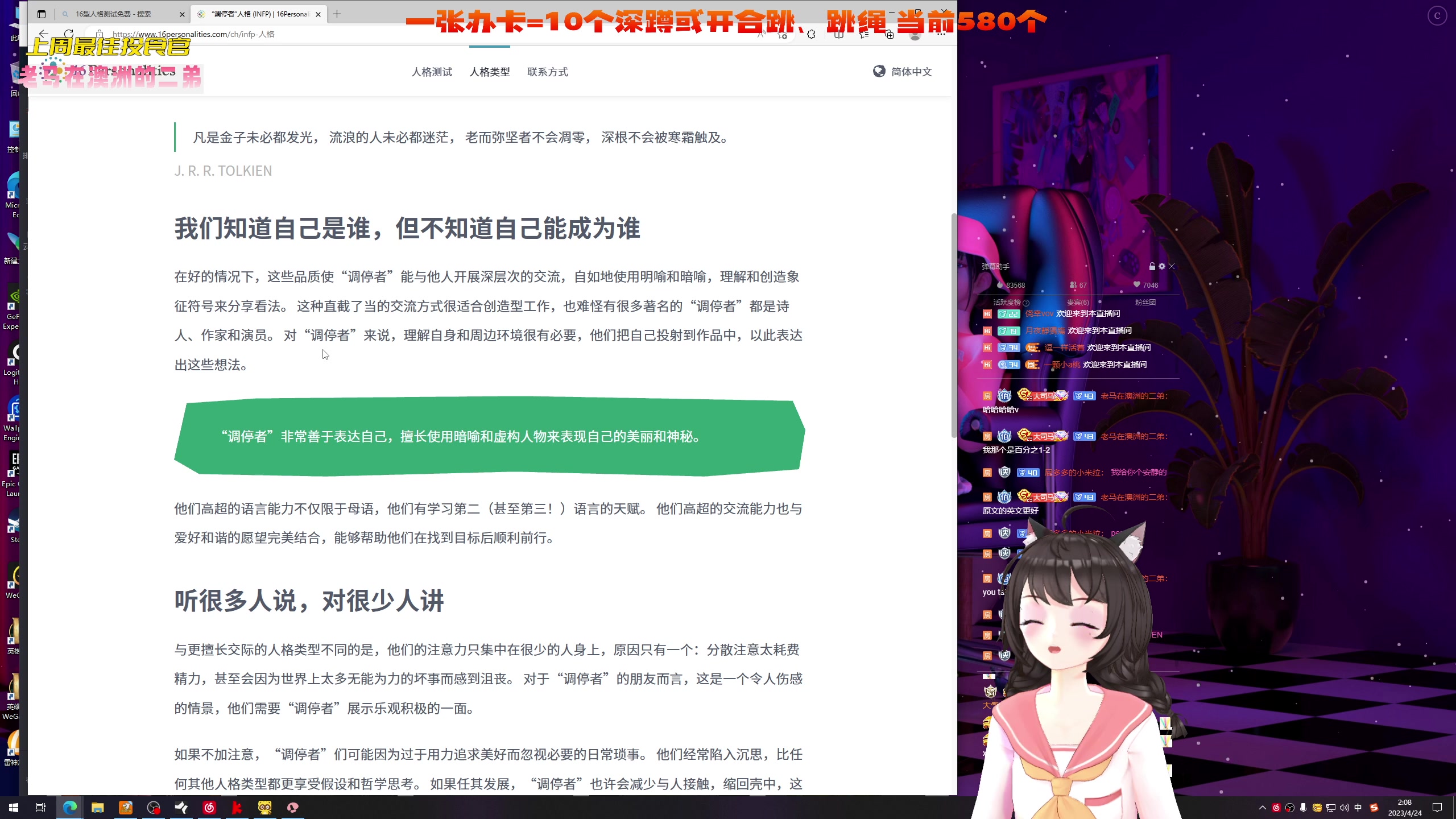Open the clock showing 2:08 2023/4/24

[1405, 808]
